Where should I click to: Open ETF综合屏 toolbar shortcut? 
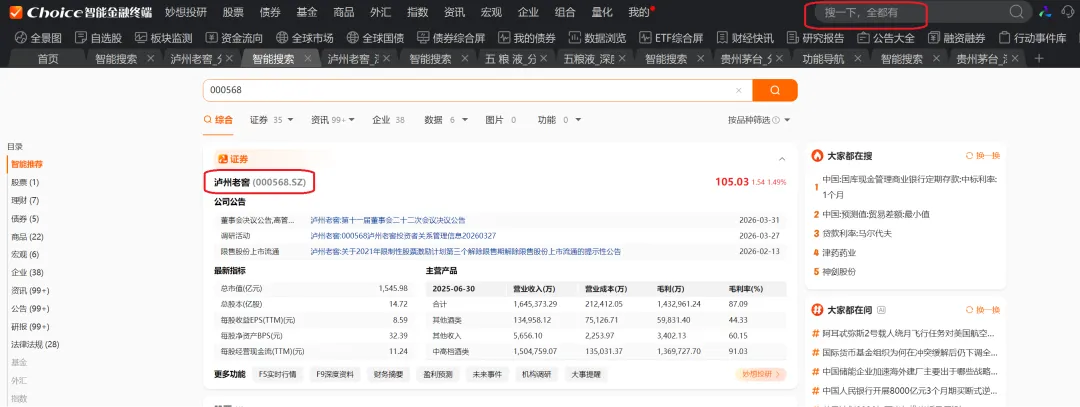click(671, 38)
